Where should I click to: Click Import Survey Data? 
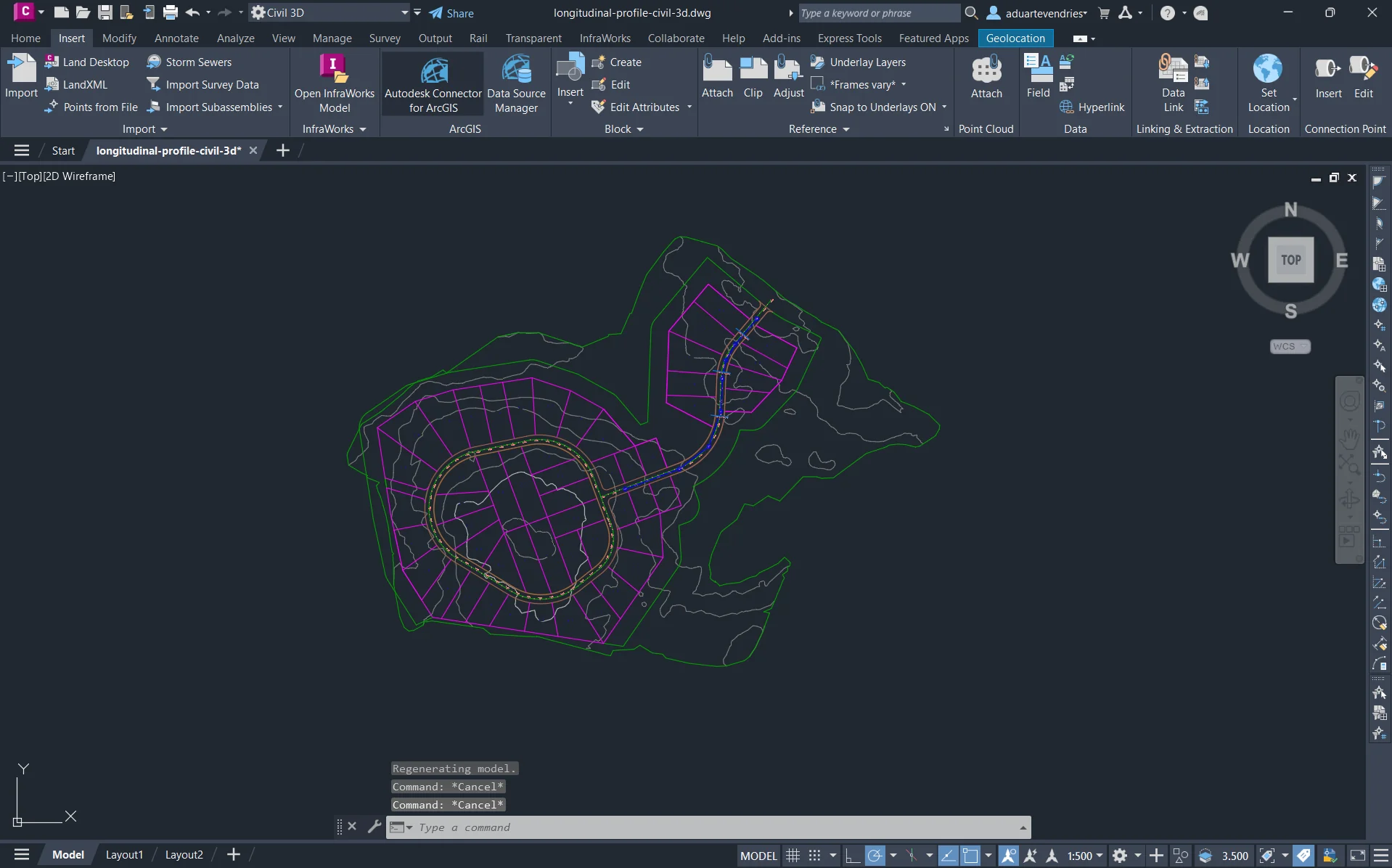coord(202,85)
